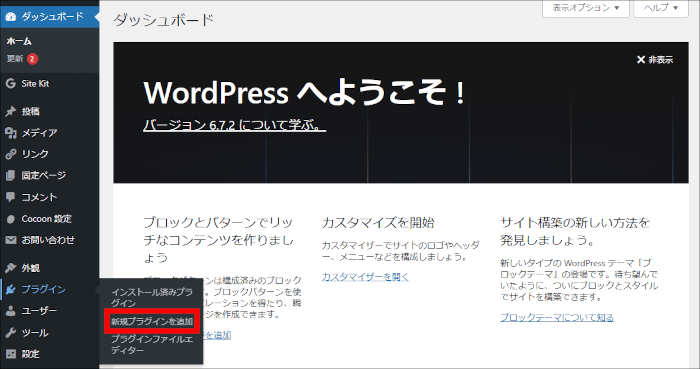The width and height of the screenshot is (700, 369).
Task: Open 更新 submenu item
Action: click(15, 58)
